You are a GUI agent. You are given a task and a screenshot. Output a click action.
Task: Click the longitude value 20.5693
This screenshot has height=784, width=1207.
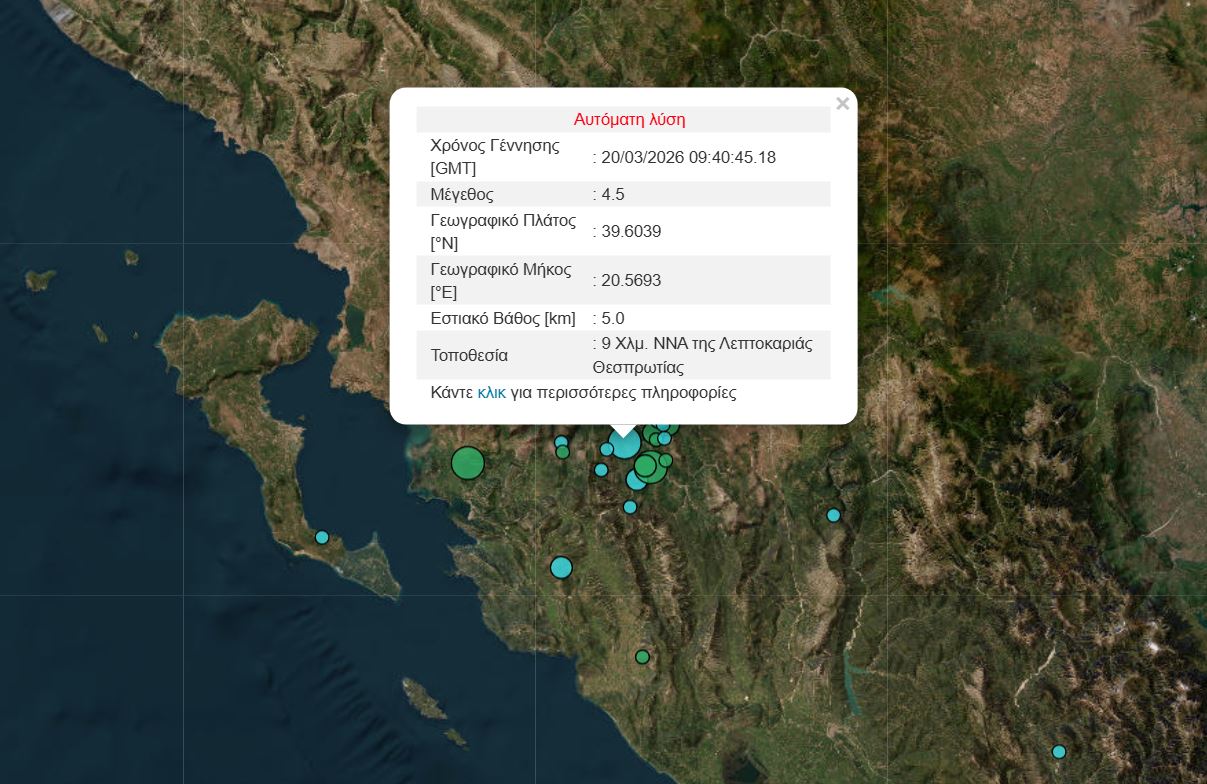pos(630,280)
